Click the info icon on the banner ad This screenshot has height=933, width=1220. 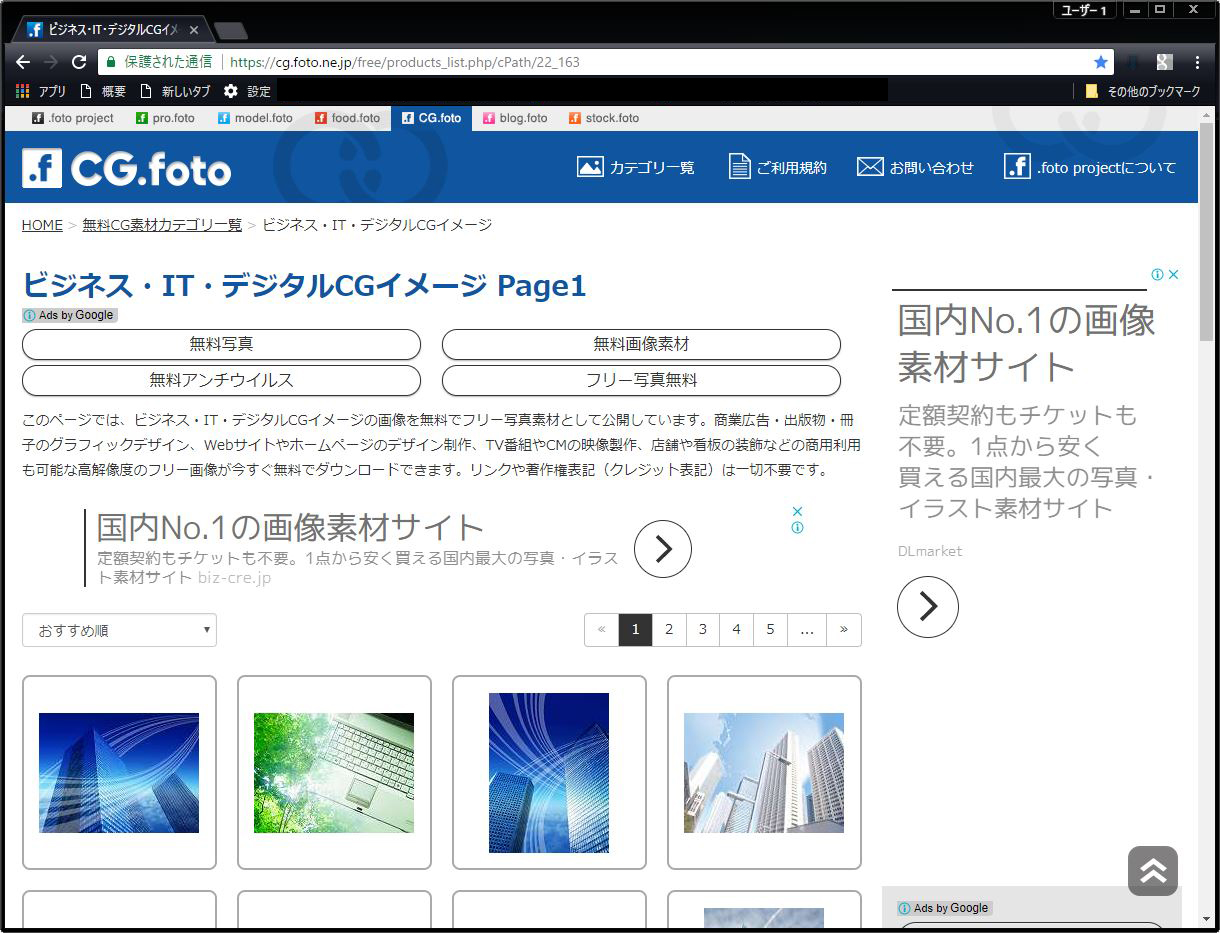(797, 527)
